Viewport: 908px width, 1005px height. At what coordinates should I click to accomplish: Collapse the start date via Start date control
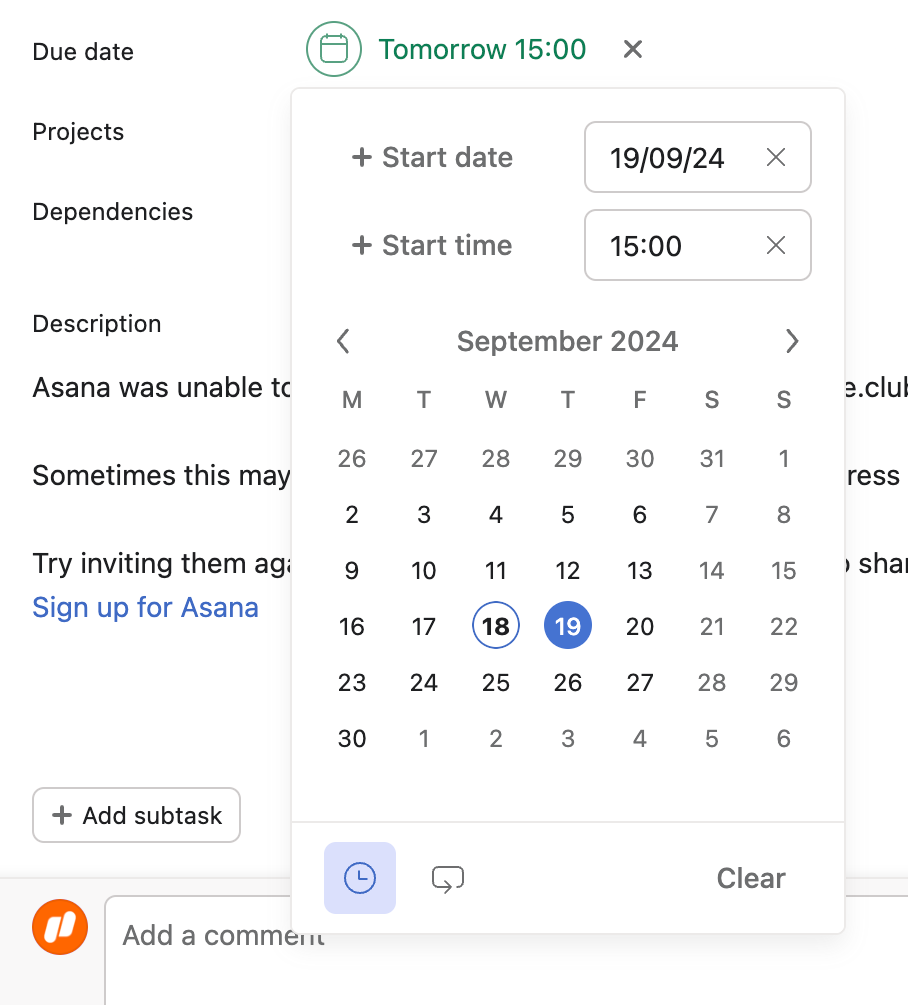point(431,157)
